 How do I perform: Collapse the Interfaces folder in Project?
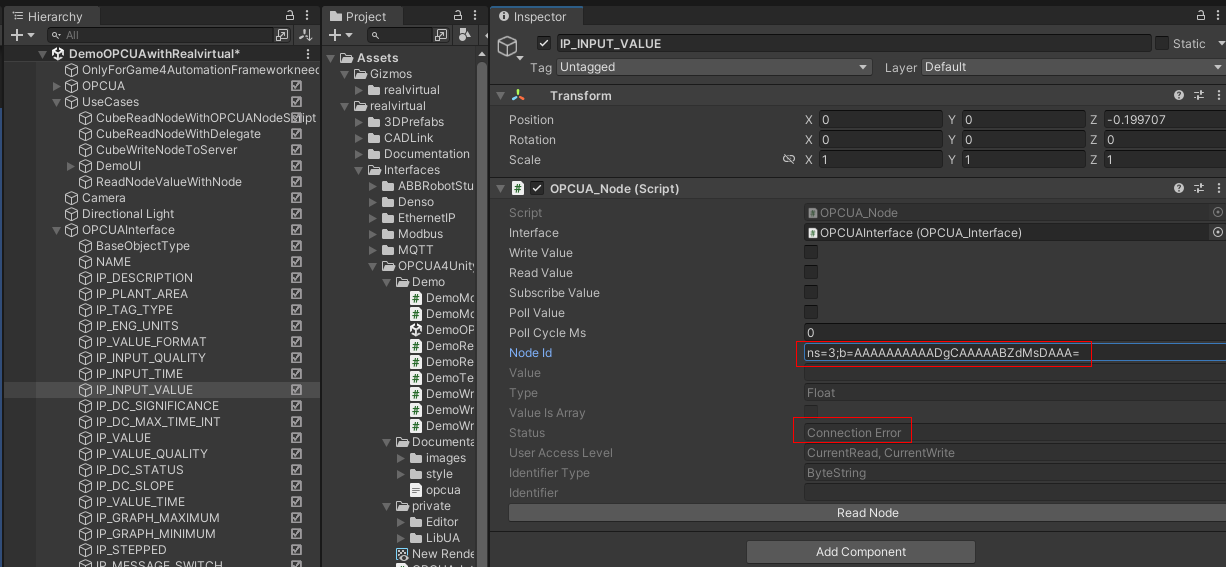coord(361,170)
